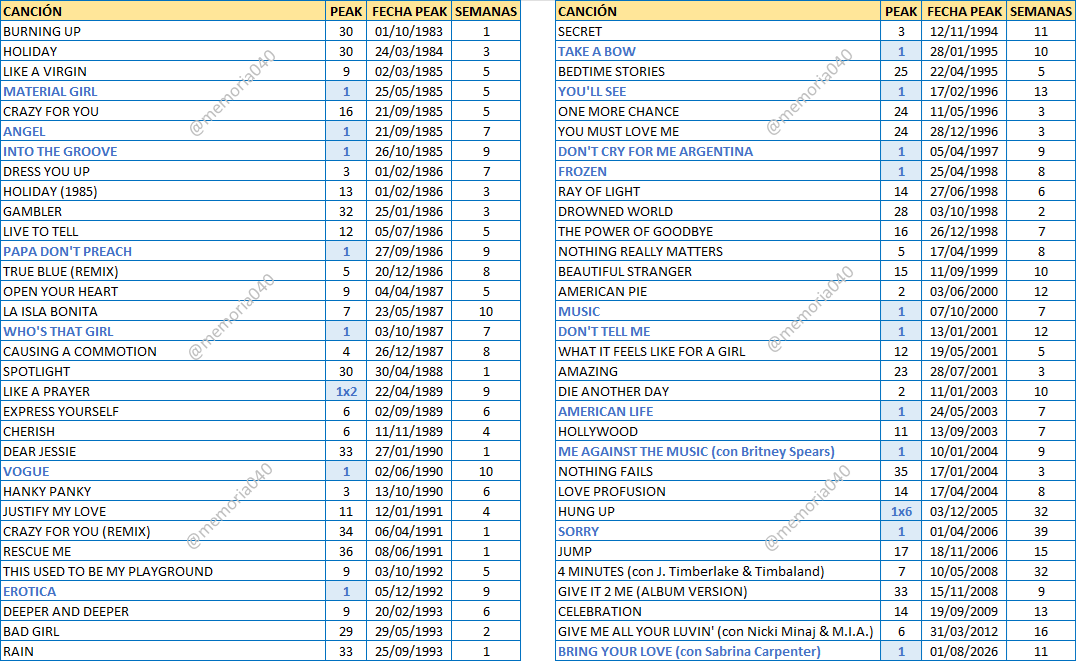Select GIVE ME ALL YOUR LUVIN' cell
Viewport: 1076px width, 661px height.
(716, 631)
